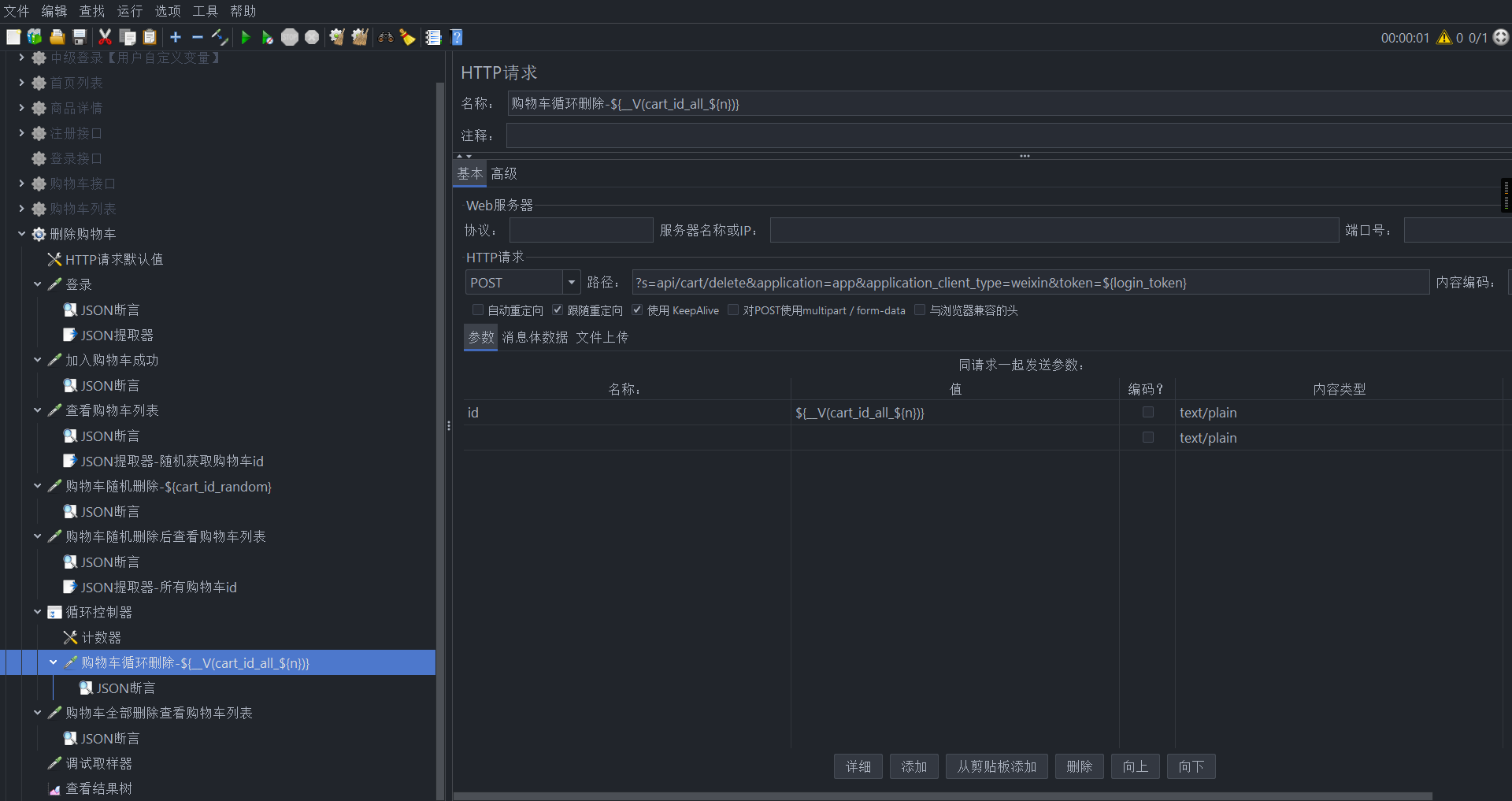Click the binoculars Search icon

tap(386, 37)
